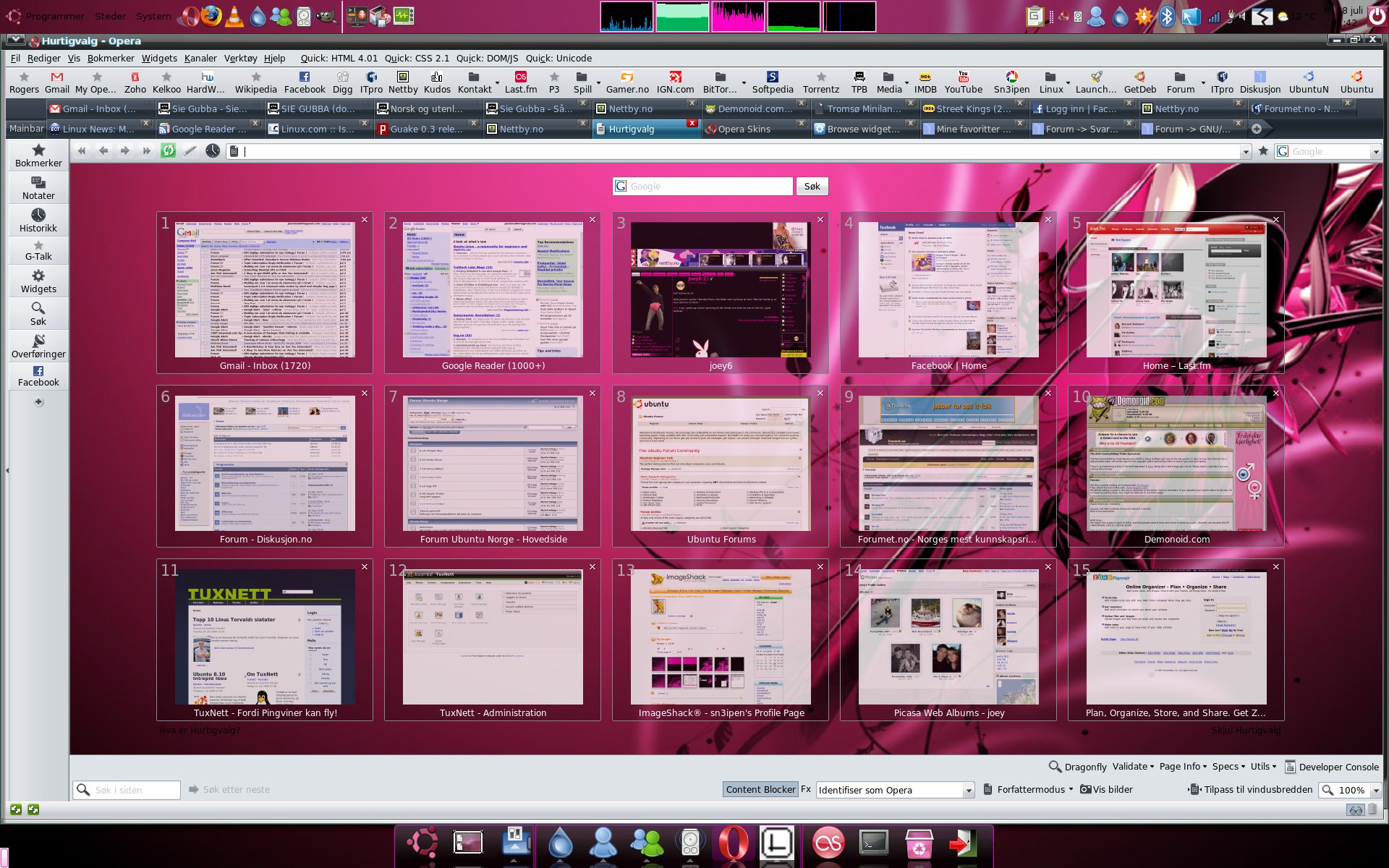The height and width of the screenshot is (868, 1389).
Task: Open the Kanaler menu
Action: (200, 58)
